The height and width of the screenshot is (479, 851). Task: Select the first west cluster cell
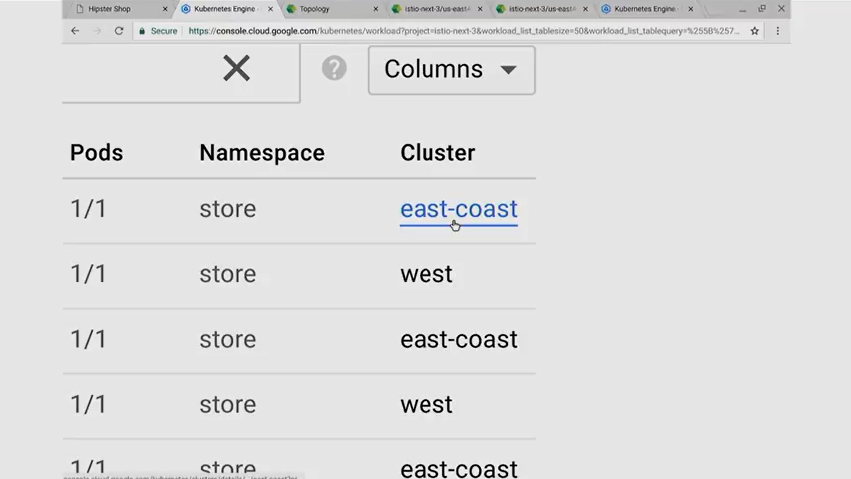coord(426,274)
